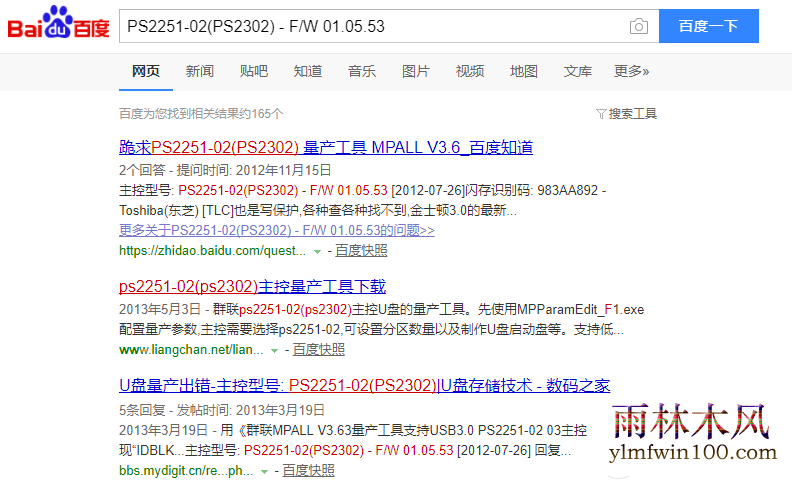Open the 文库 tab
The width and height of the screenshot is (792, 481).
tap(578, 71)
